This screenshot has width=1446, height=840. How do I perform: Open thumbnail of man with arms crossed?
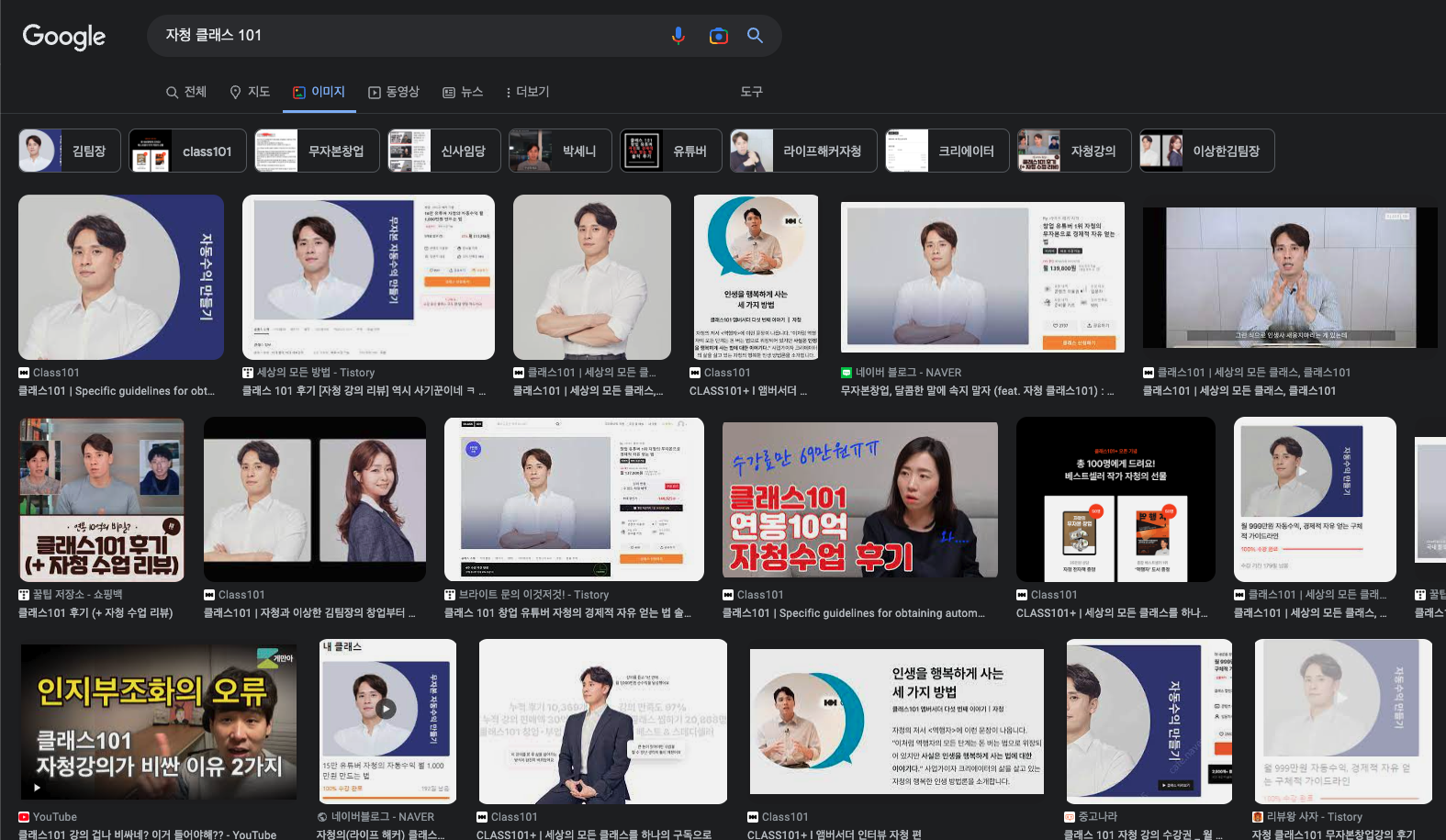click(x=592, y=276)
